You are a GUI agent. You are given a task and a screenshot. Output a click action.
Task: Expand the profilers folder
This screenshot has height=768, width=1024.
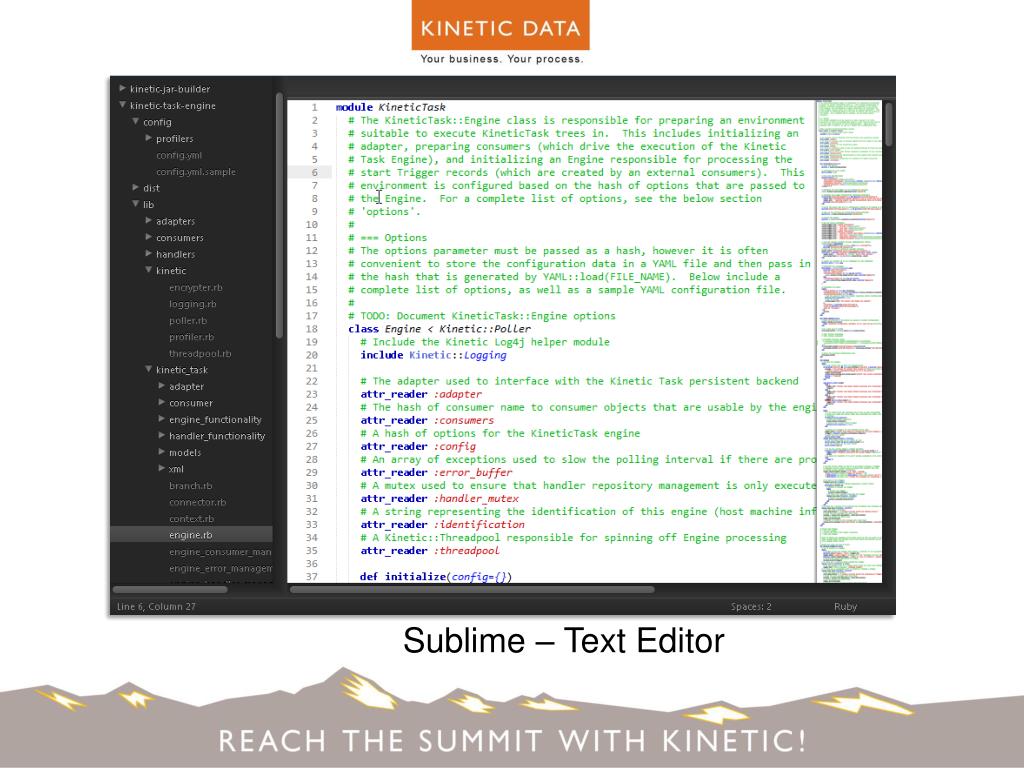coord(149,138)
